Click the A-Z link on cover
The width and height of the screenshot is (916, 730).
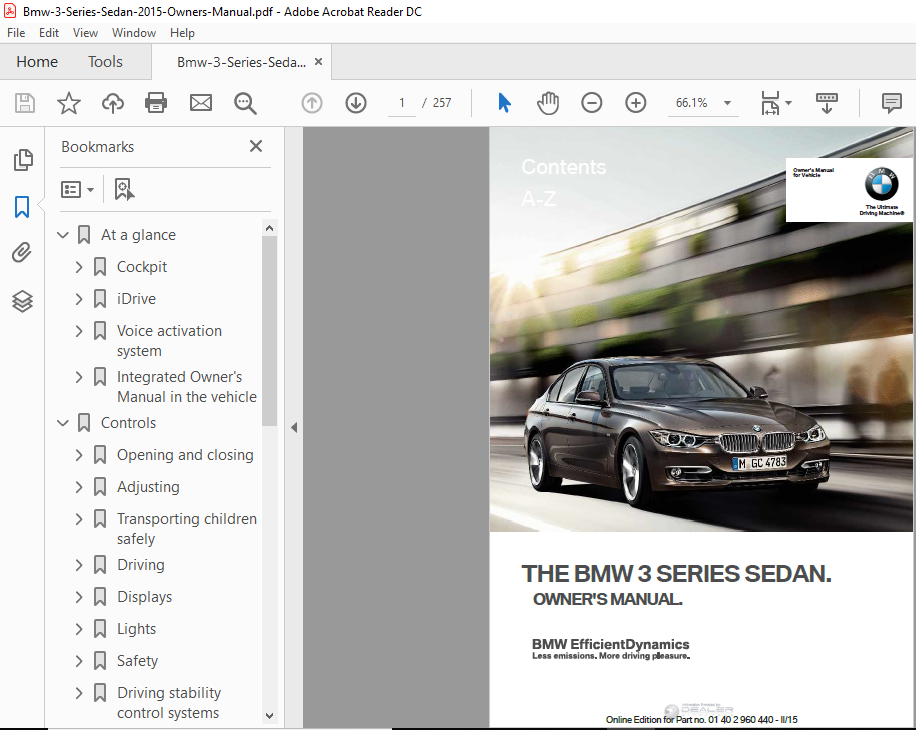coord(539,199)
